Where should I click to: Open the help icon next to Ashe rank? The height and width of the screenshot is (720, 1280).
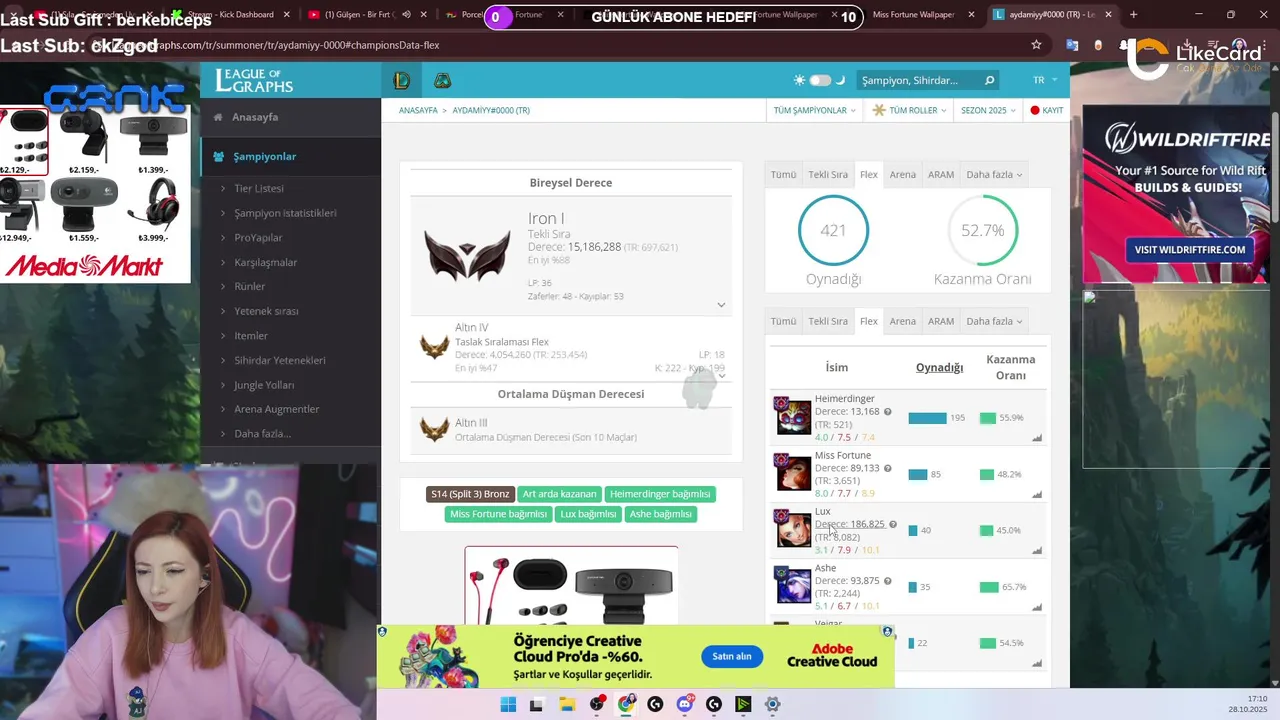pos(887,581)
